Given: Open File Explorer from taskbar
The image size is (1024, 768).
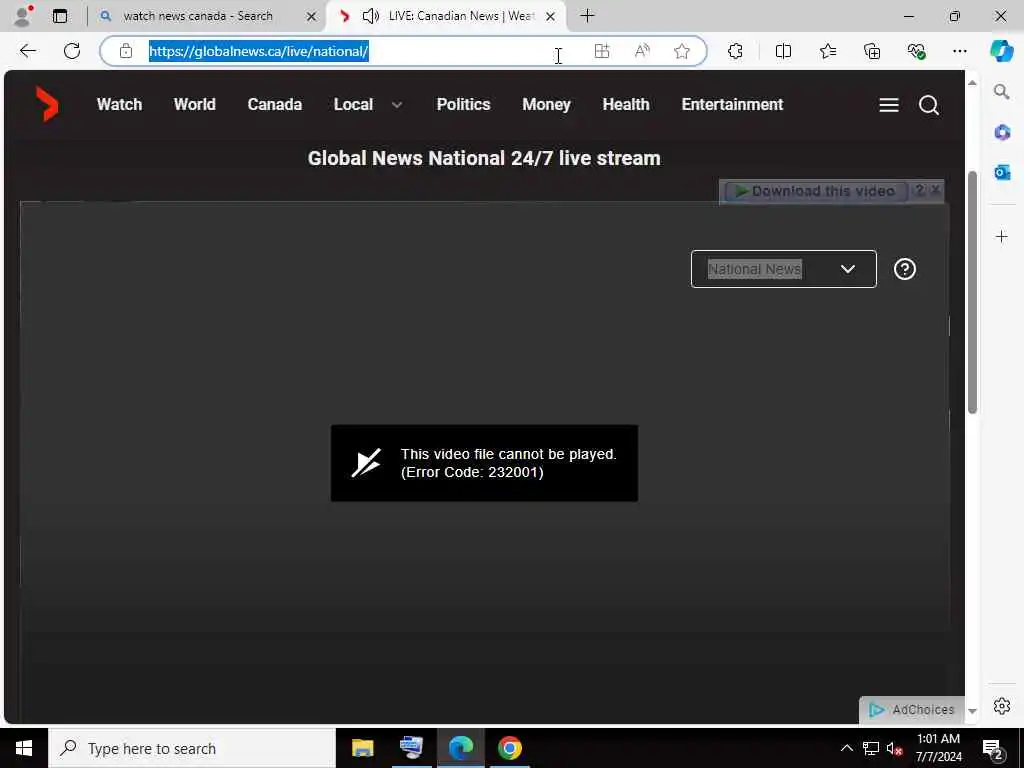Looking at the screenshot, I should [362, 748].
